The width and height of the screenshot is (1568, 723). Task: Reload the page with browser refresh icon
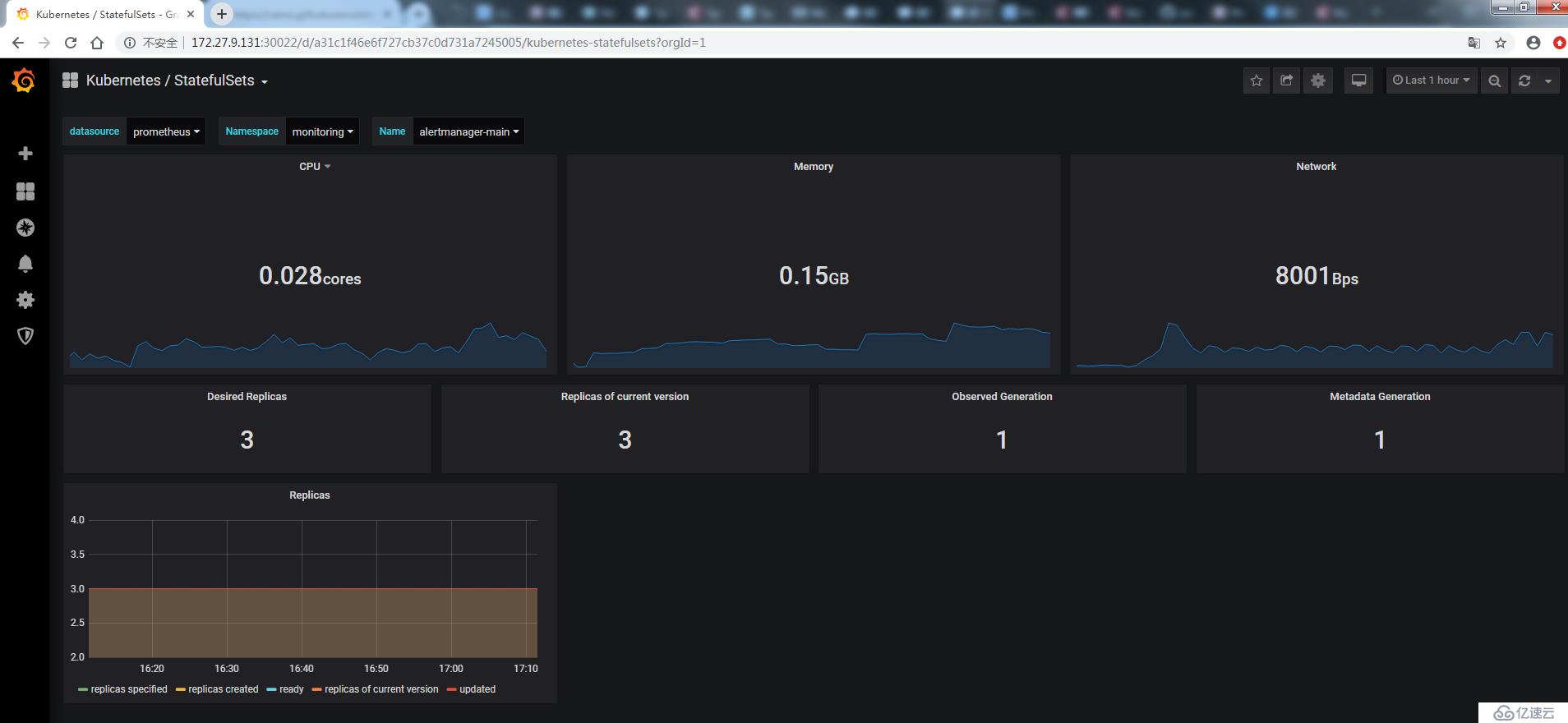tap(71, 43)
